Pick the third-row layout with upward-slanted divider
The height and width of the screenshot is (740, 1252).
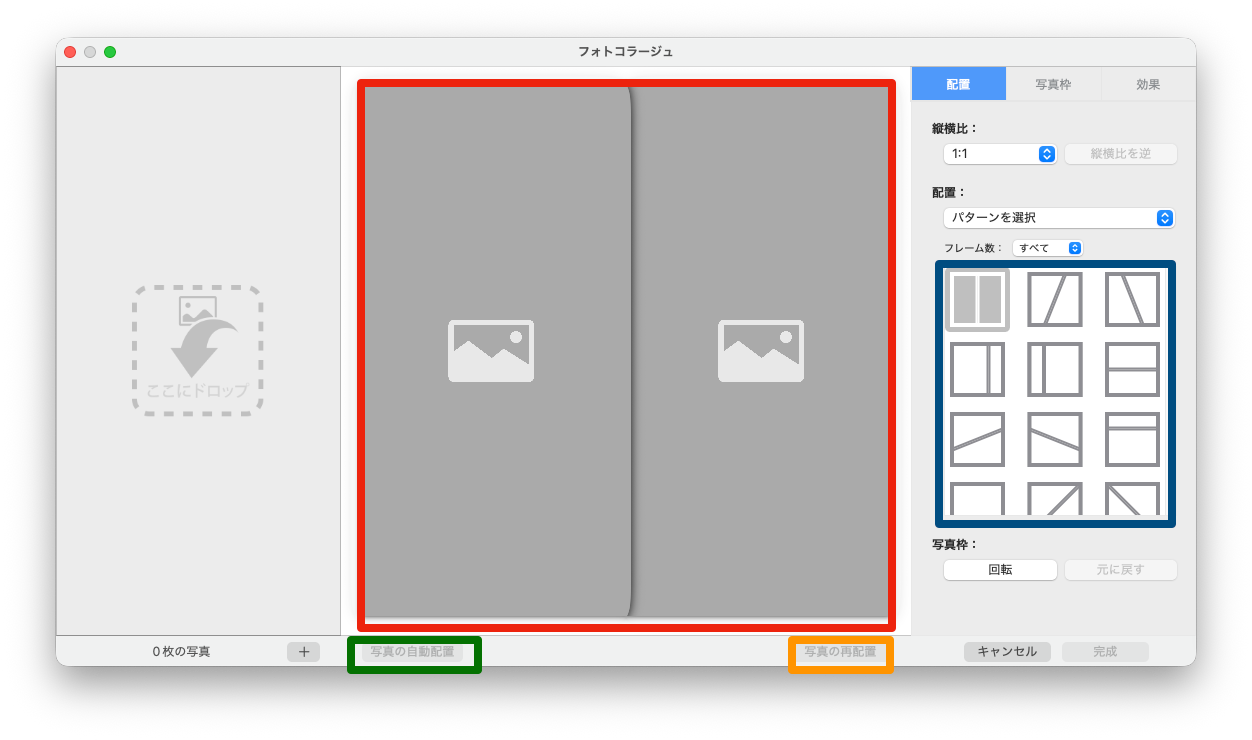pos(977,439)
